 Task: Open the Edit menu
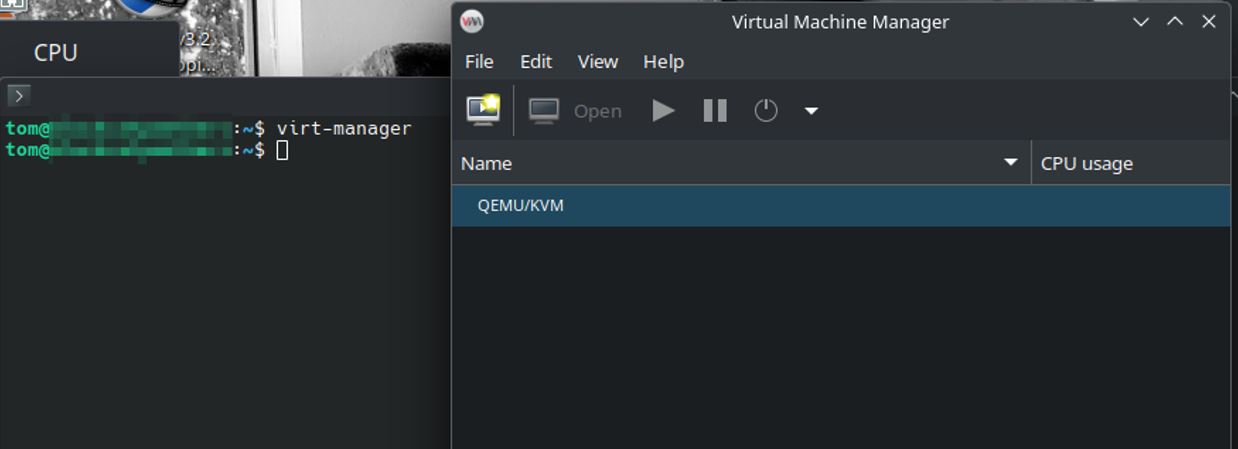pyautogui.click(x=536, y=61)
